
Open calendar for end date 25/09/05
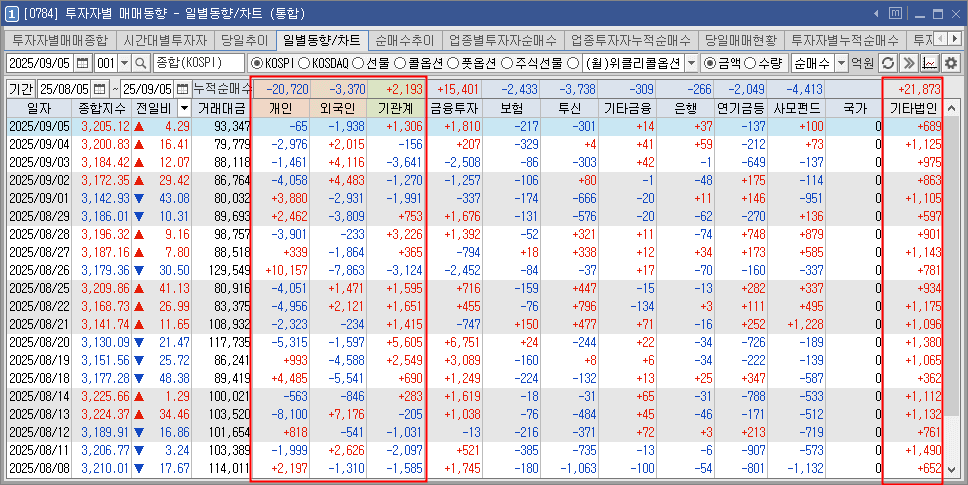click(182, 89)
